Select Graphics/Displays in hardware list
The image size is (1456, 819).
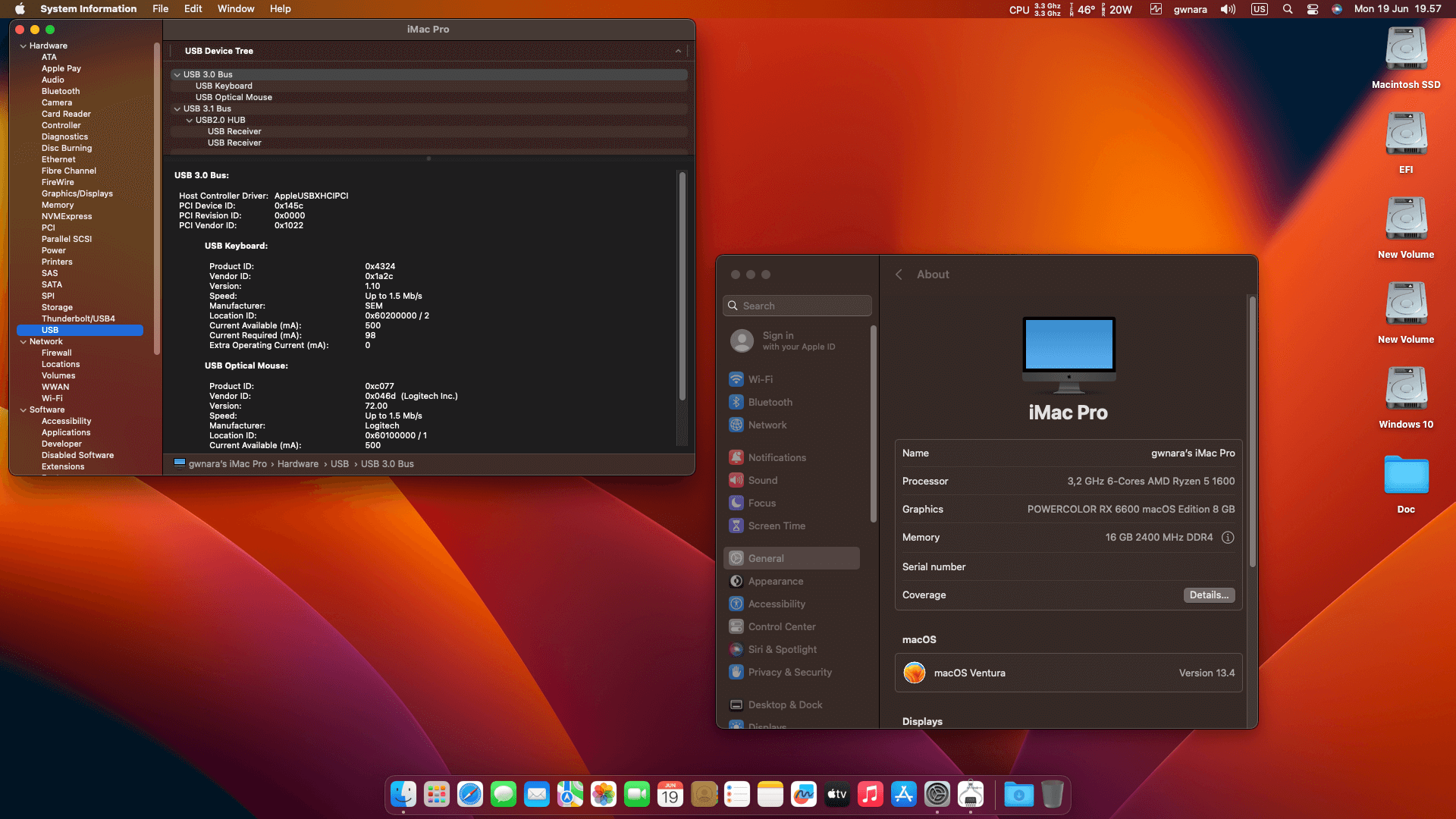tap(77, 193)
